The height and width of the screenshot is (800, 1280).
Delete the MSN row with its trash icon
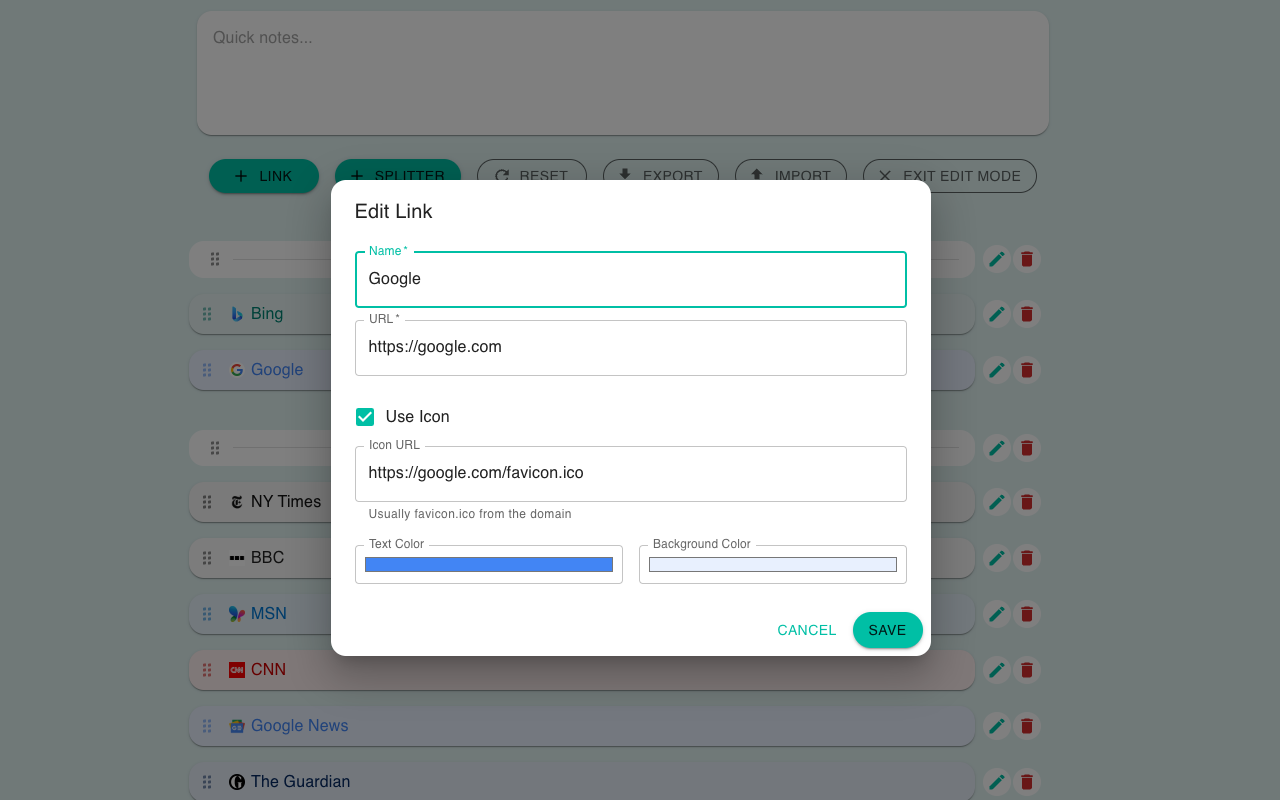click(1026, 614)
